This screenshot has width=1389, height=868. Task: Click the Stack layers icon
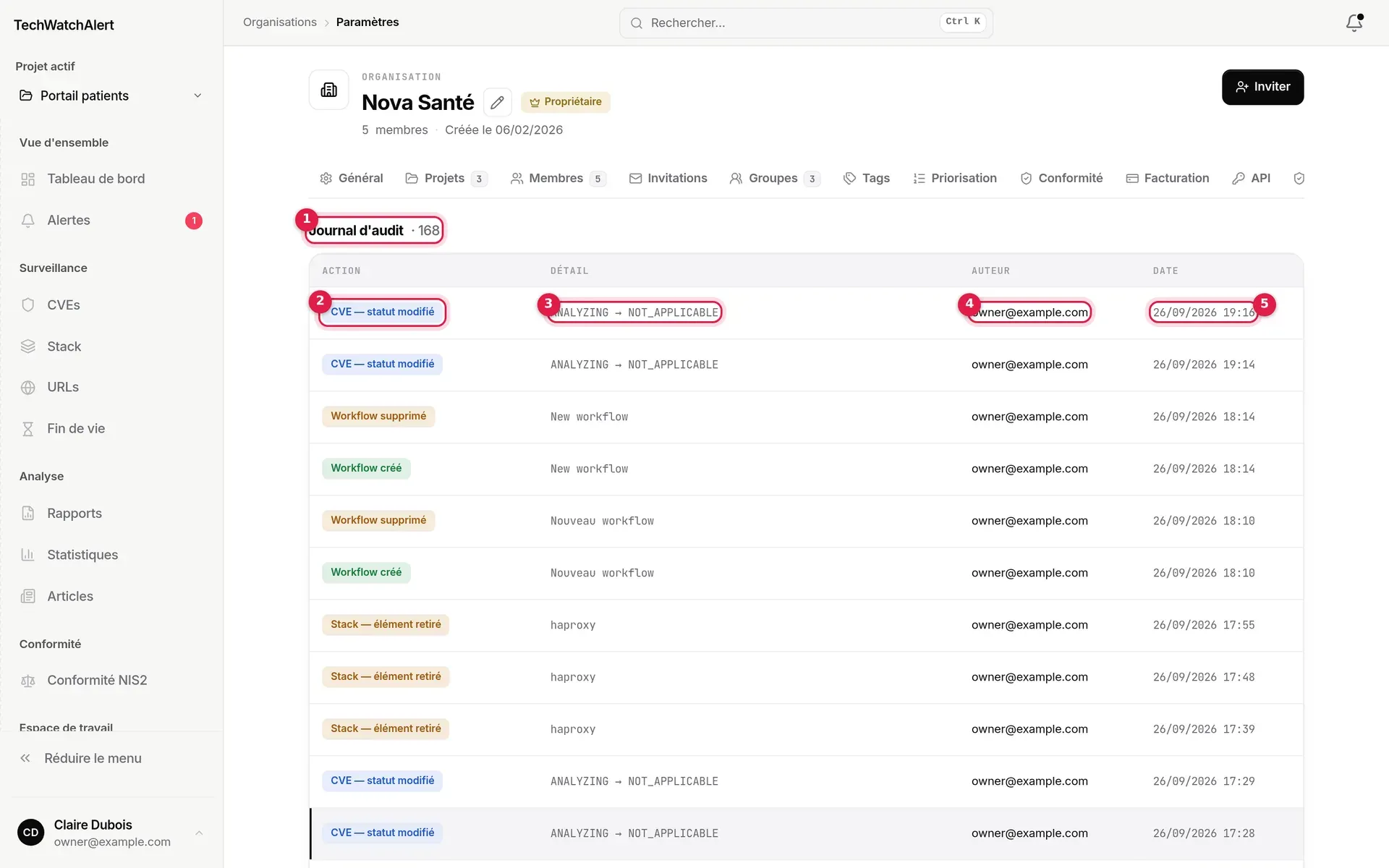click(x=28, y=346)
